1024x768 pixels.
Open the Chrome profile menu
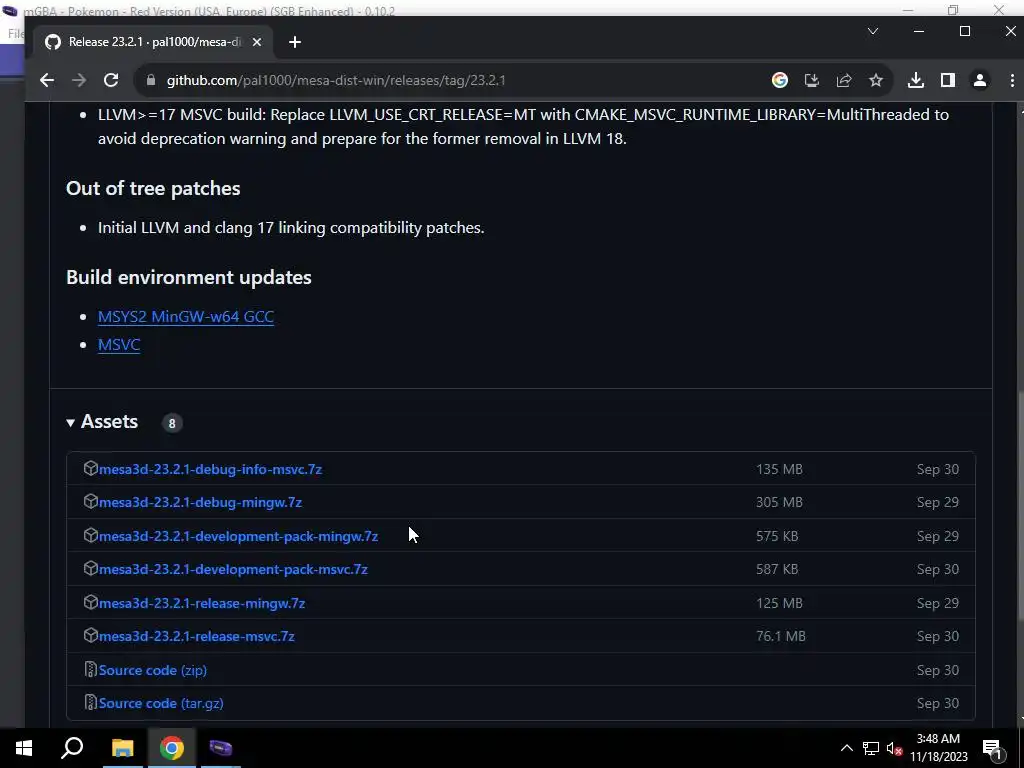coord(980,80)
